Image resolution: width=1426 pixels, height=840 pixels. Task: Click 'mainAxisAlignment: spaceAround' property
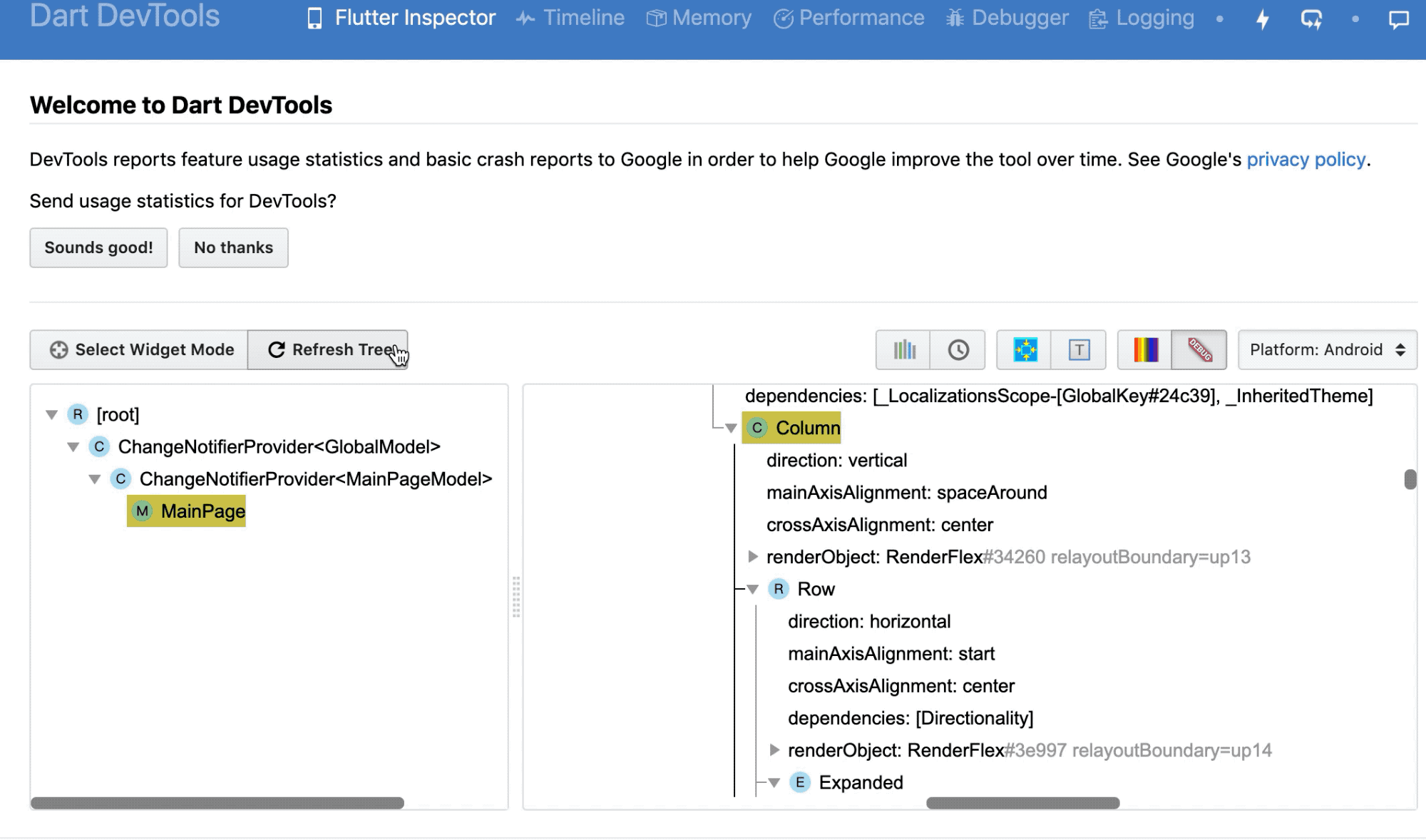(907, 493)
